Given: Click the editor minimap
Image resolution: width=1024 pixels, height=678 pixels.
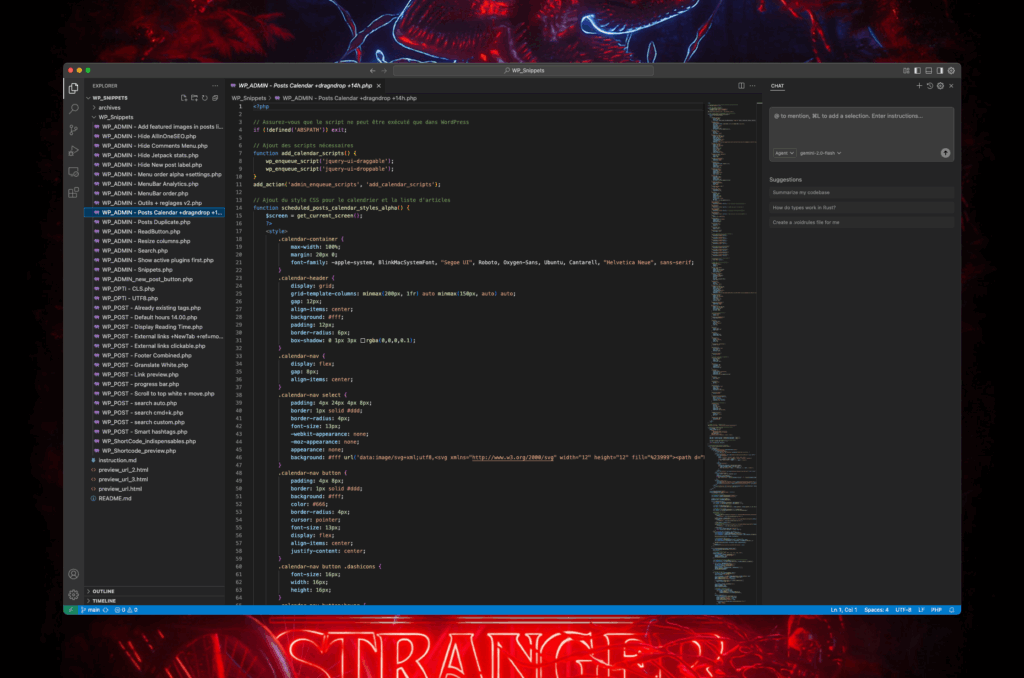Looking at the screenshot, I should (x=731, y=353).
